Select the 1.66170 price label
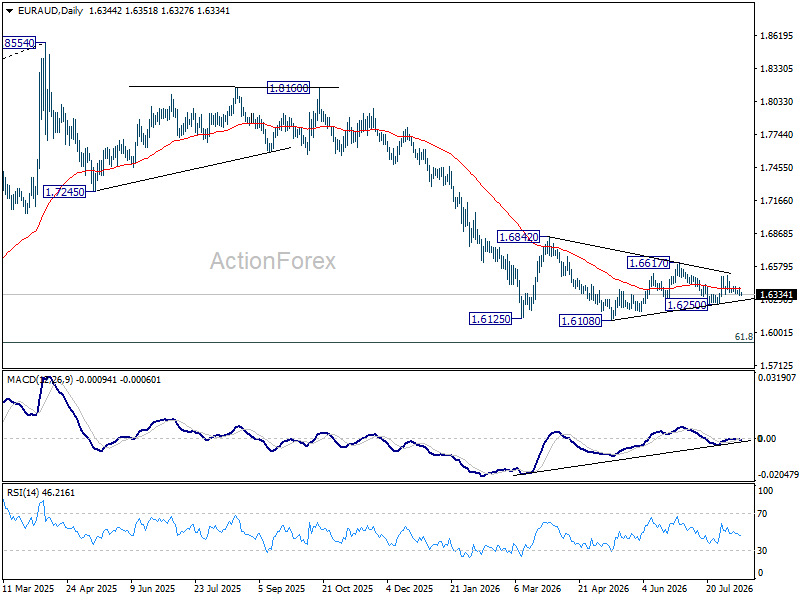Screen dimensions: 800x600 coord(648,263)
